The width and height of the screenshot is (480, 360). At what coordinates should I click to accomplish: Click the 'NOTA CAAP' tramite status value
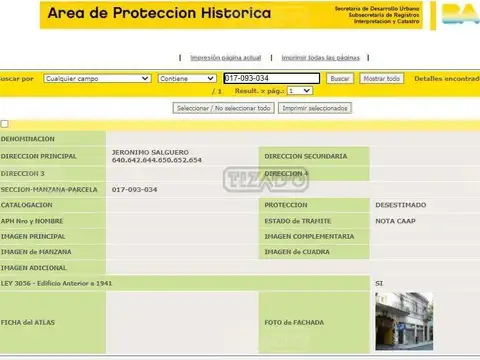point(395,221)
